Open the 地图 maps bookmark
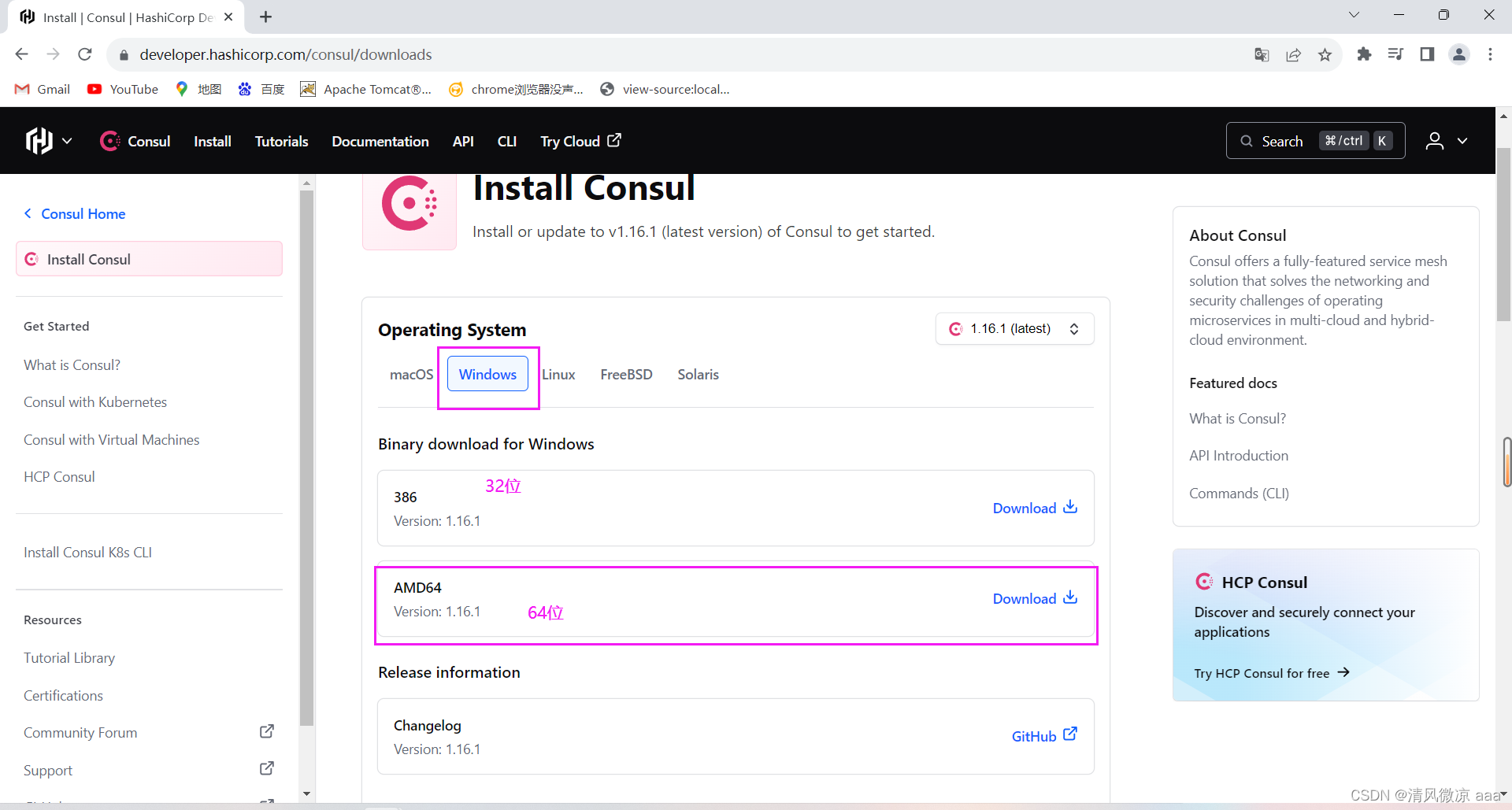1512x810 pixels. pos(198,89)
